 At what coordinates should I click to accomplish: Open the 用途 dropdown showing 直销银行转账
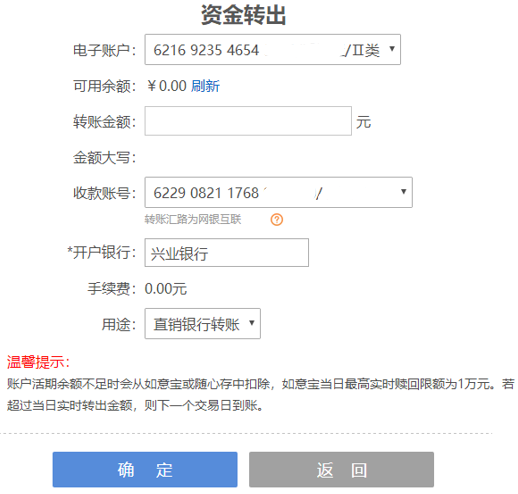coord(203,324)
